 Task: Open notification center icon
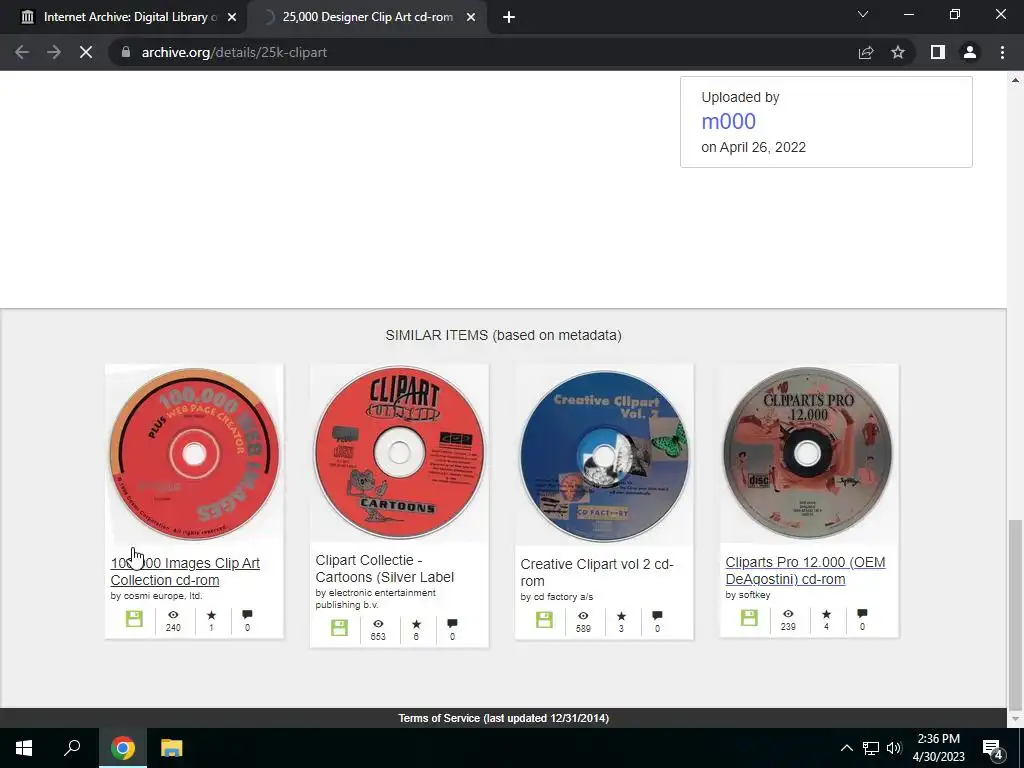click(x=993, y=748)
